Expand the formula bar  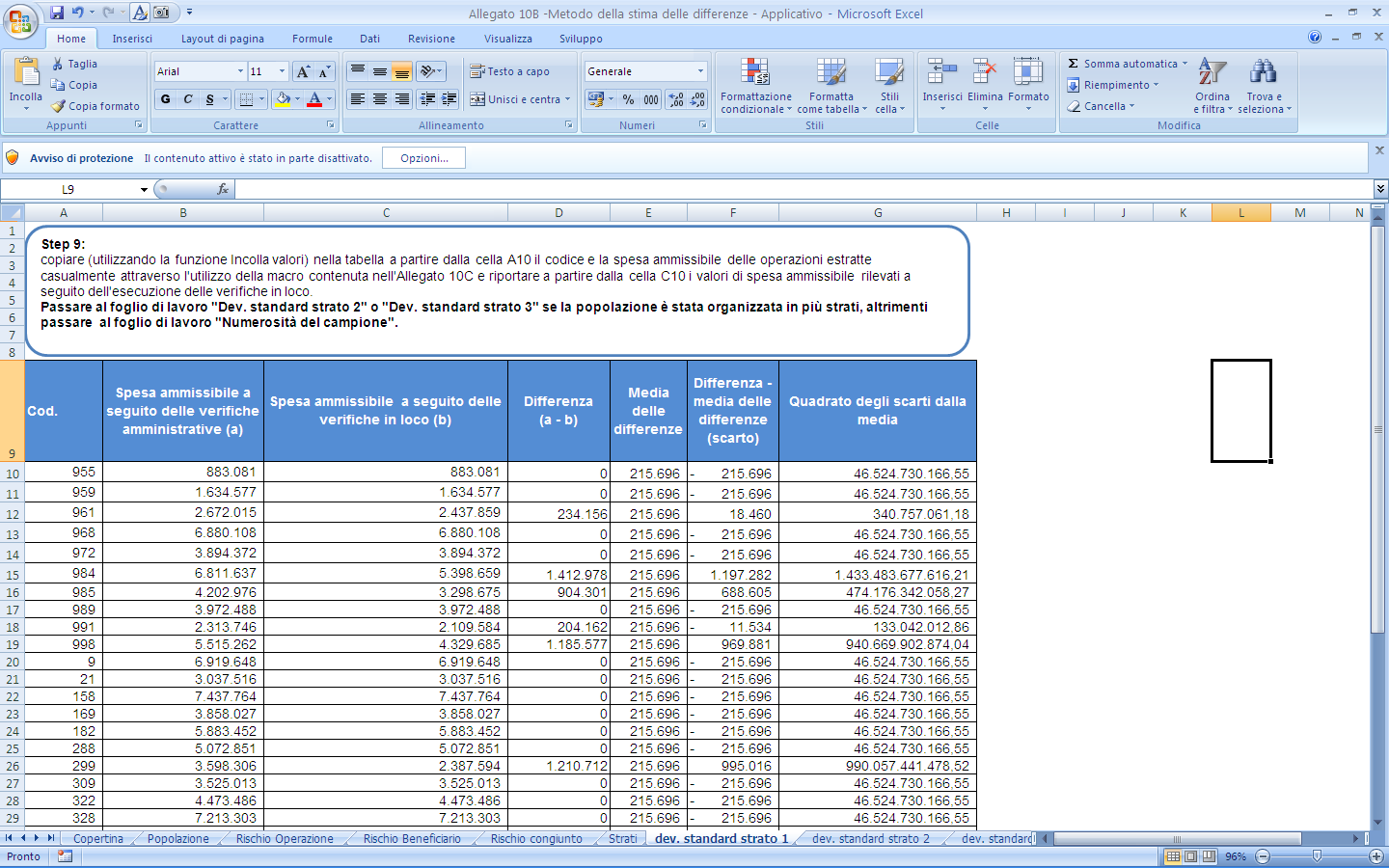tap(1380, 189)
